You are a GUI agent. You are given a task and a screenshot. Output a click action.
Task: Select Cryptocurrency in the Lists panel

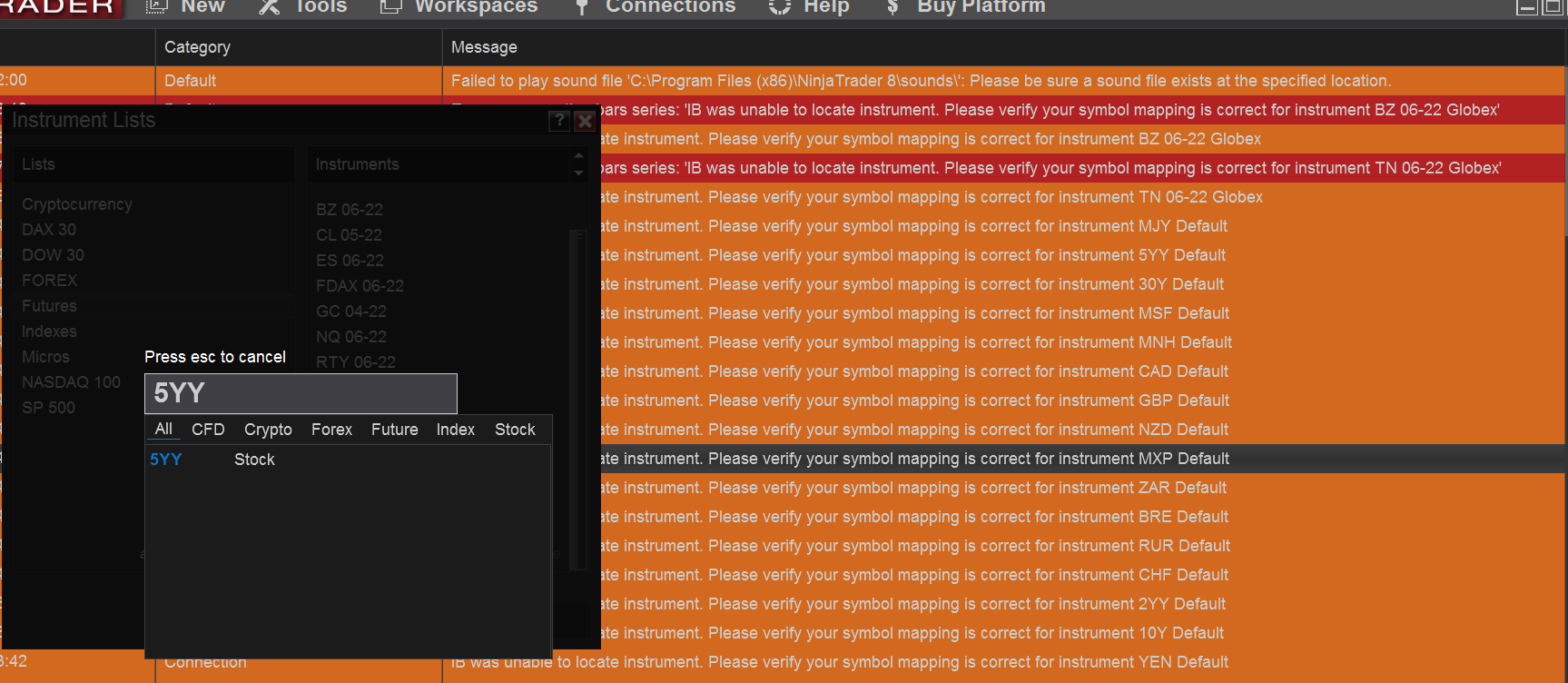[77, 204]
